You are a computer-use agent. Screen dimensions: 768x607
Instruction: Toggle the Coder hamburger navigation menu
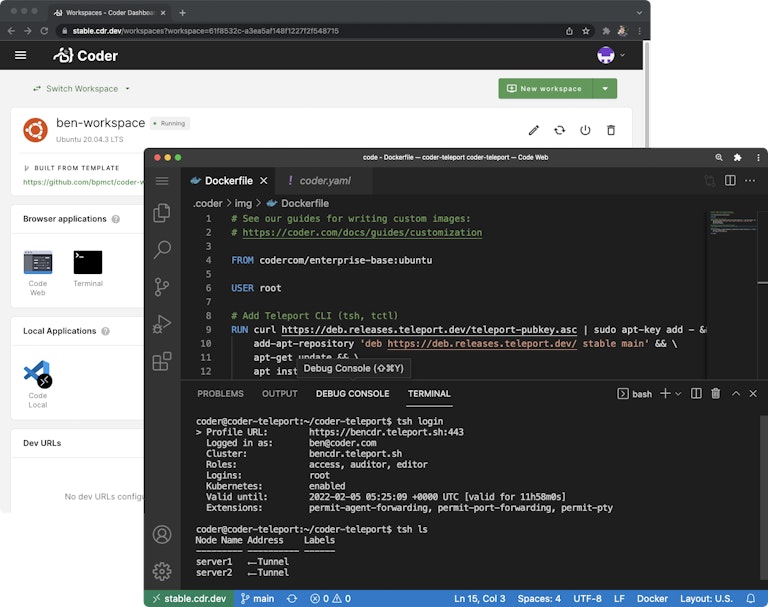click(x=21, y=55)
